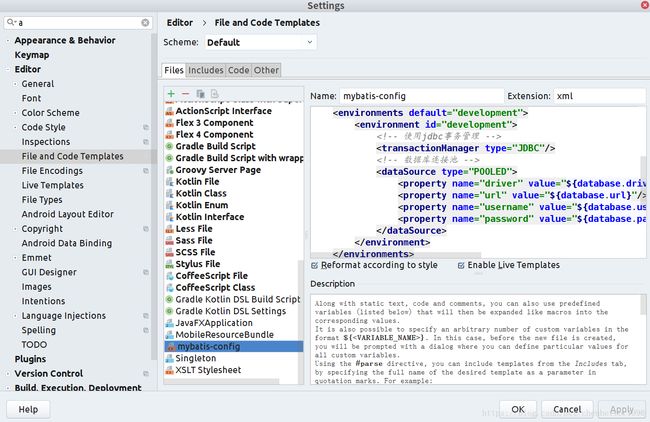The image size is (650, 422).
Task: Expand the Version Control section
Action: click(x=8, y=373)
